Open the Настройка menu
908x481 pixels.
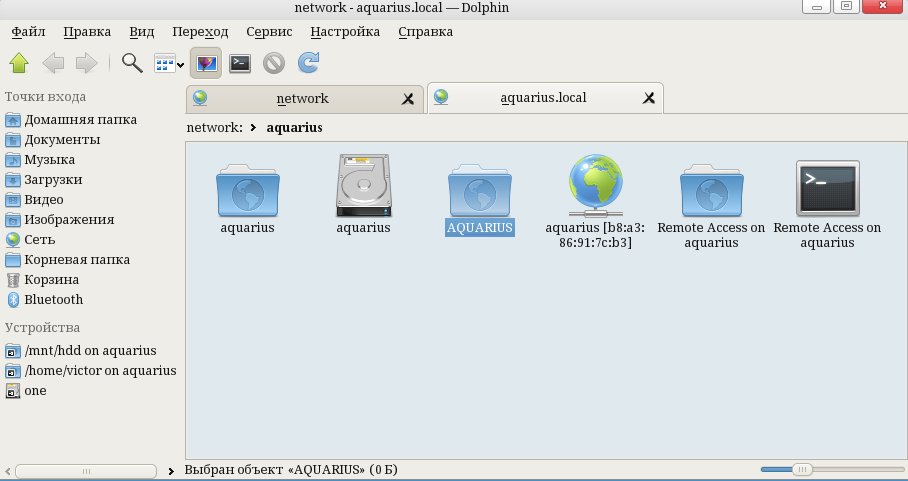click(x=345, y=32)
